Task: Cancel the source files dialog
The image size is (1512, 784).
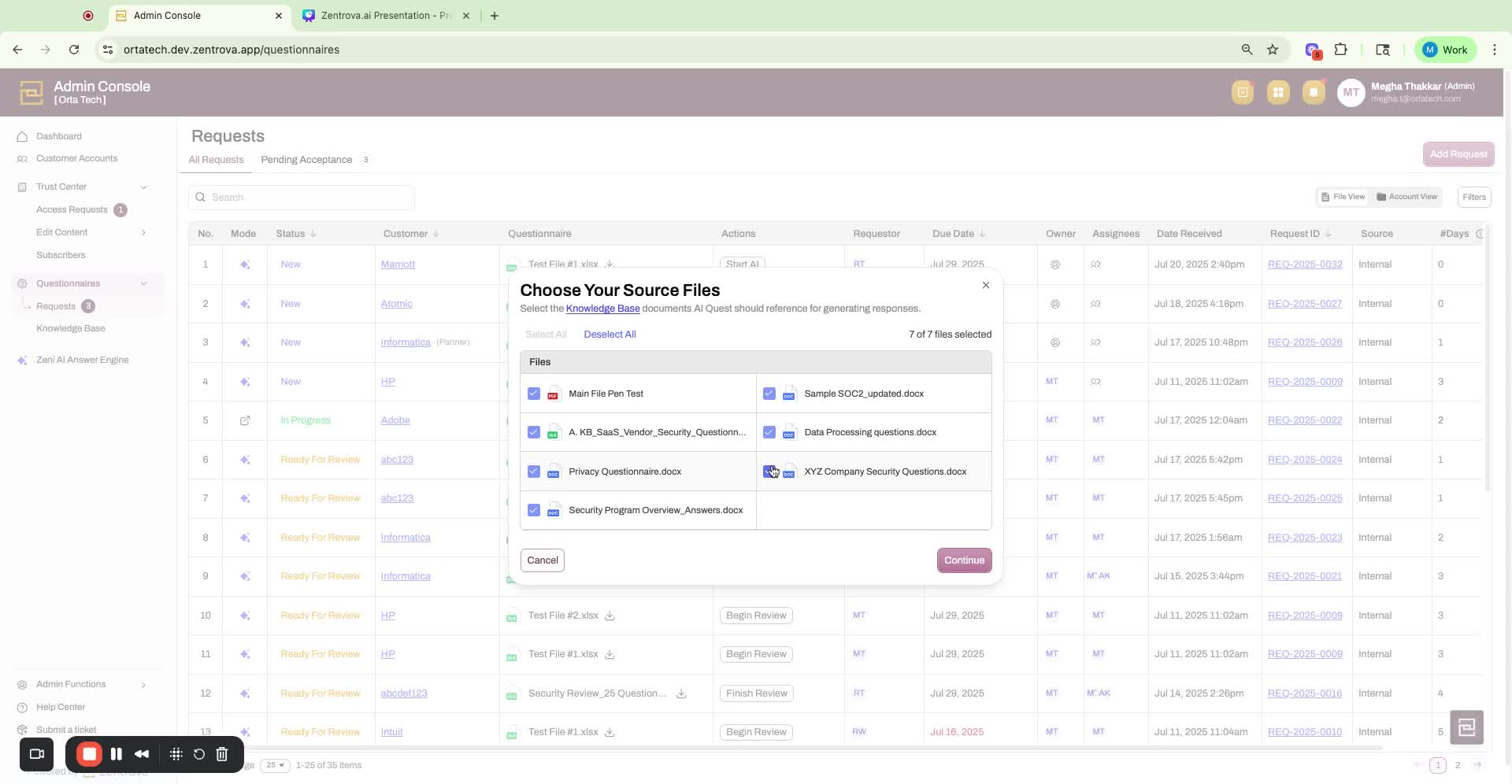Action: pyautogui.click(x=543, y=560)
